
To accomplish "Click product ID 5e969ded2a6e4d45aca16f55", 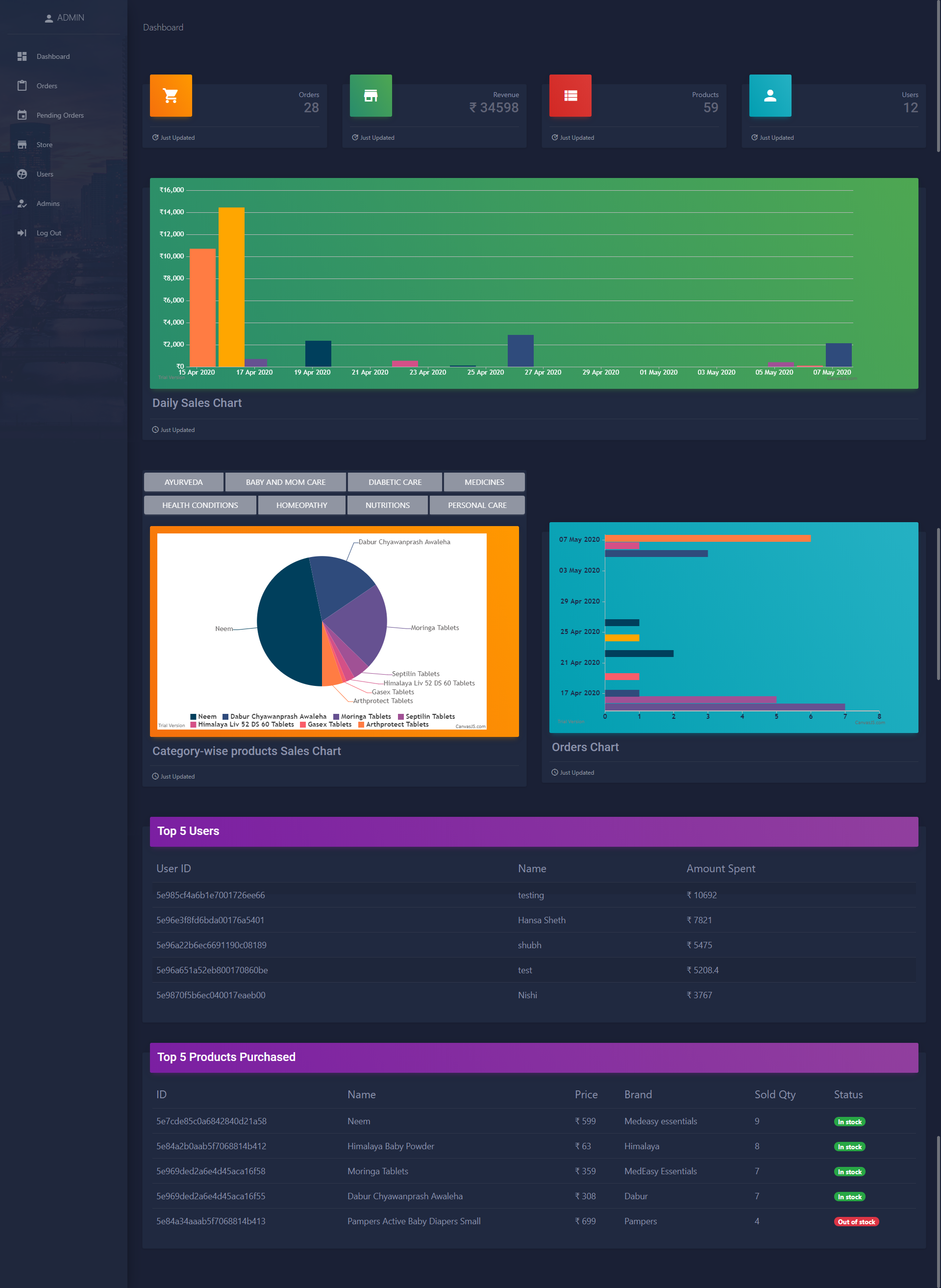I will point(211,1197).
